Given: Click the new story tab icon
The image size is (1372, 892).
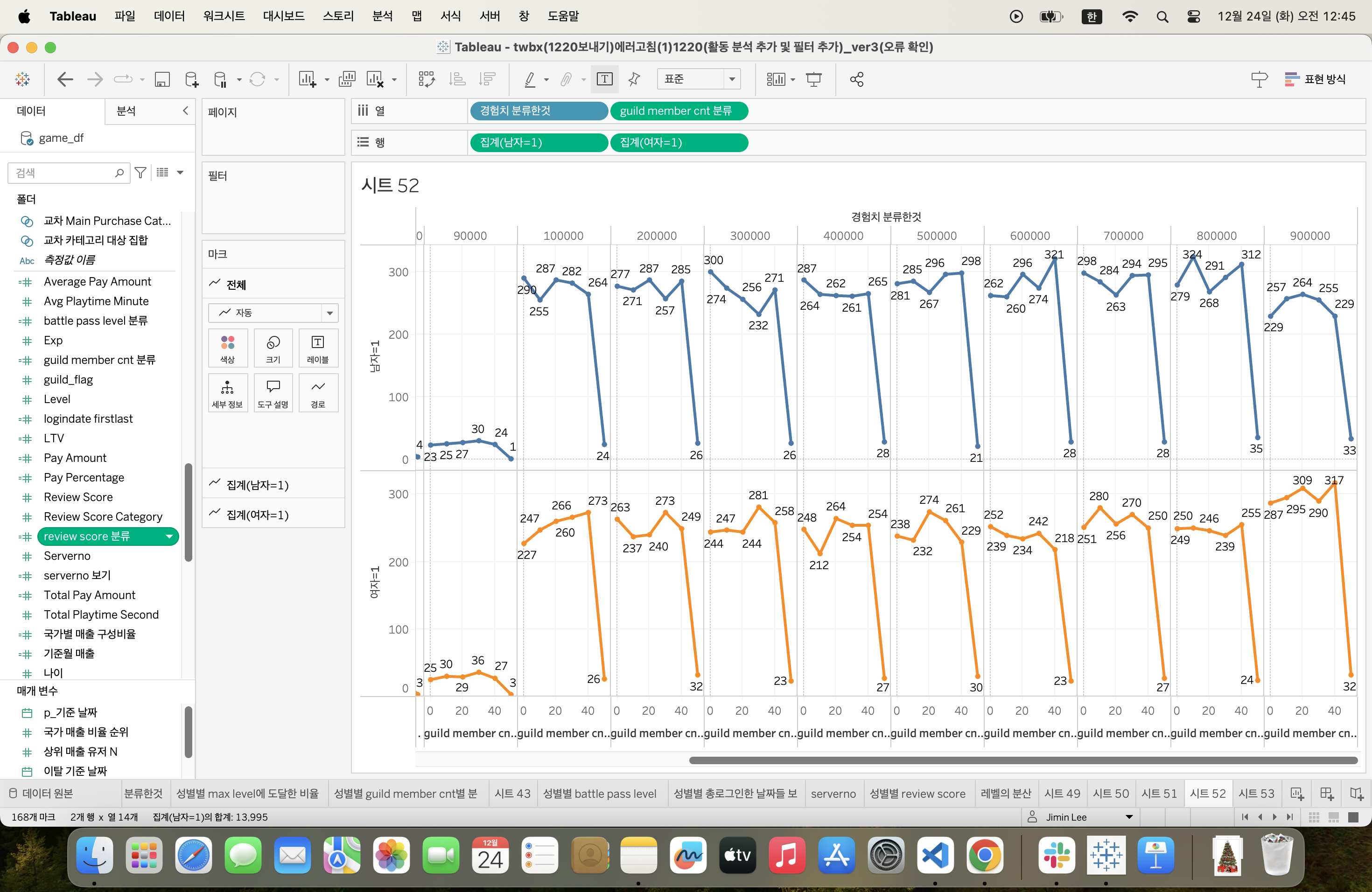Looking at the screenshot, I should point(1357,794).
